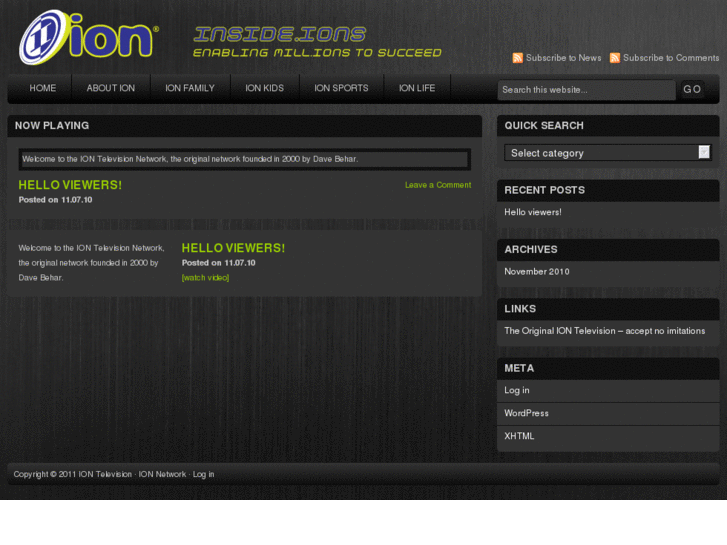This screenshot has height=545, width=727.
Task: Expand the Select category dropdown
Action: 607,153
